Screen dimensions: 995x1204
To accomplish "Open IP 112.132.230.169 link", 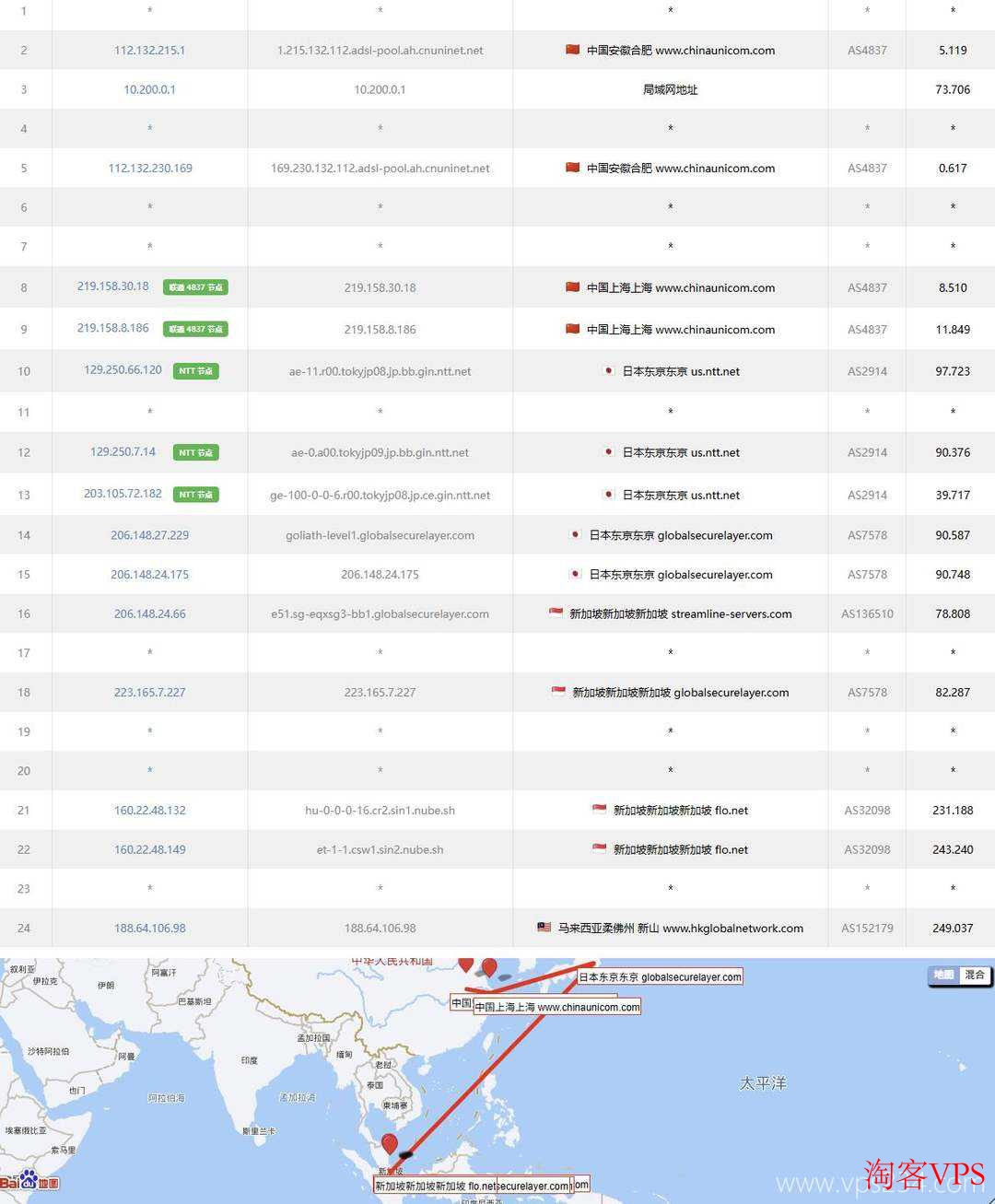I will [x=150, y=168].
